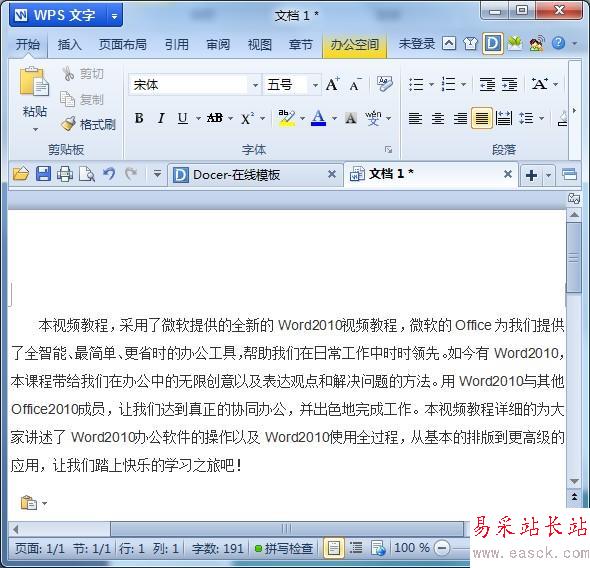
Task: Switch to the 页面布局 ribbon tab
Action: pyautogui.click(x=122, y=45)
